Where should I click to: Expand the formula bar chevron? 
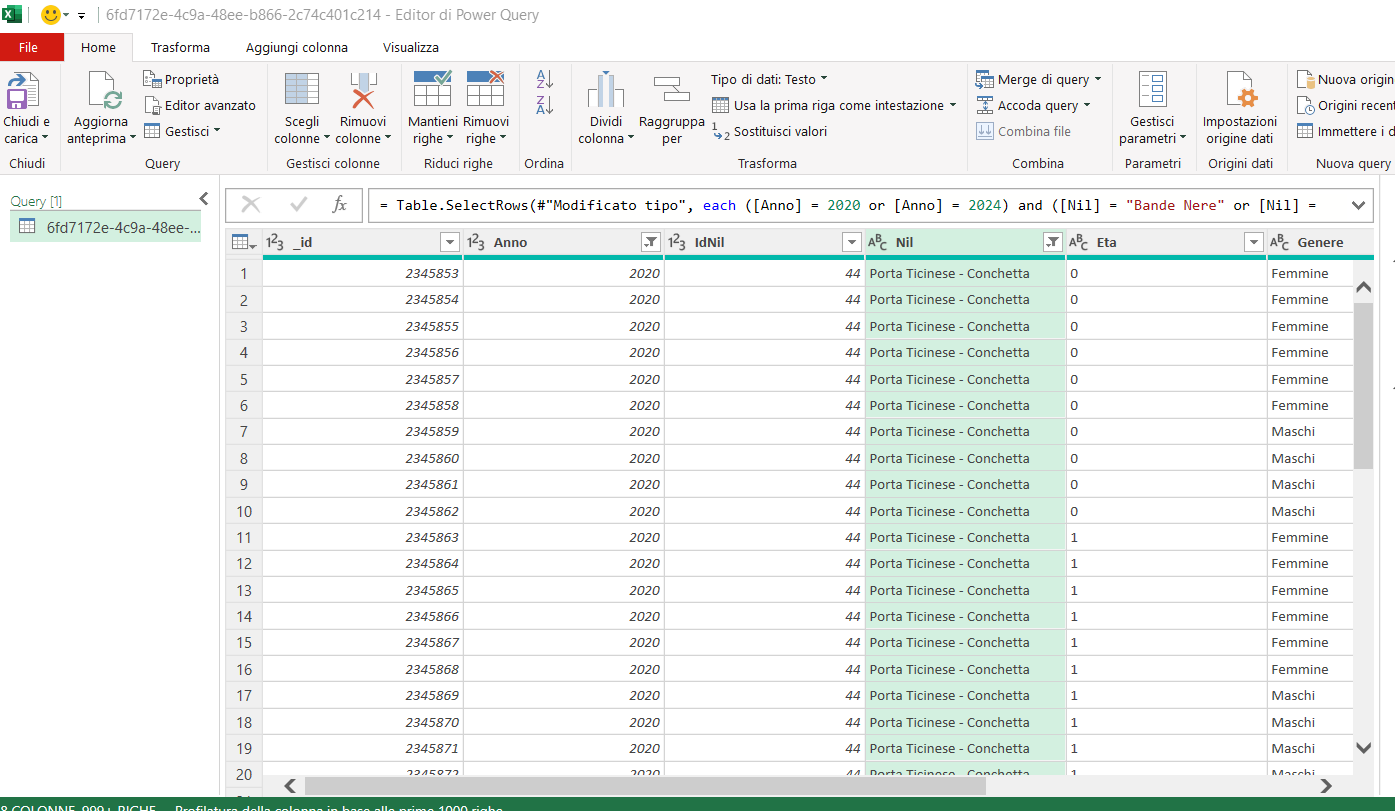pos(1357,205)
